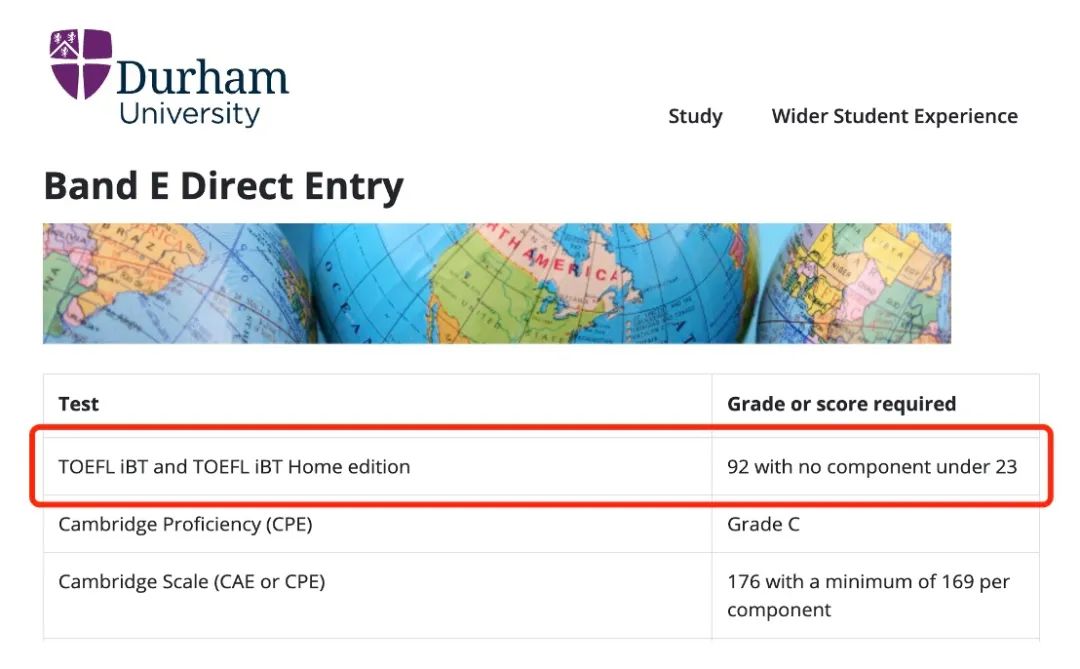Click the Durham University wordmark text
This screenshot has height=669, width=1080.
click(202, 92)
